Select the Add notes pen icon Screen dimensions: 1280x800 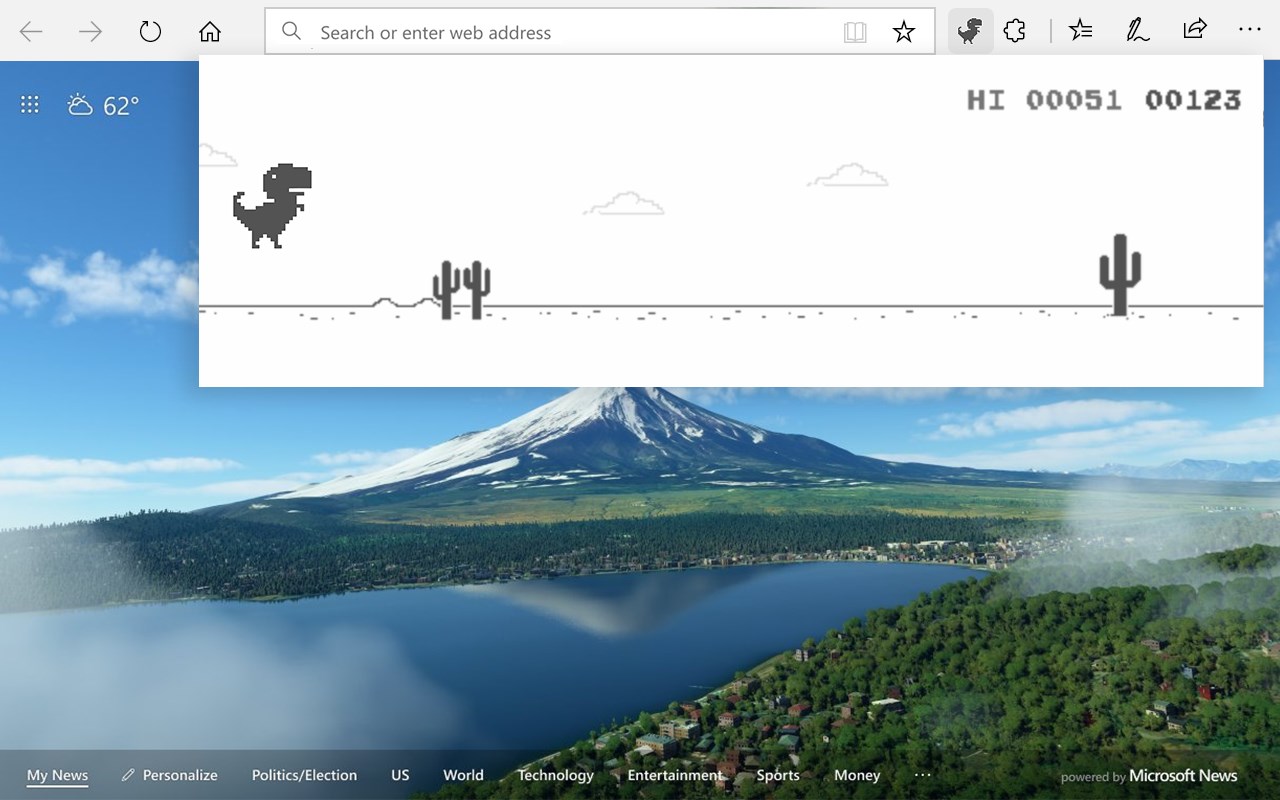(x=1137, y=31)
